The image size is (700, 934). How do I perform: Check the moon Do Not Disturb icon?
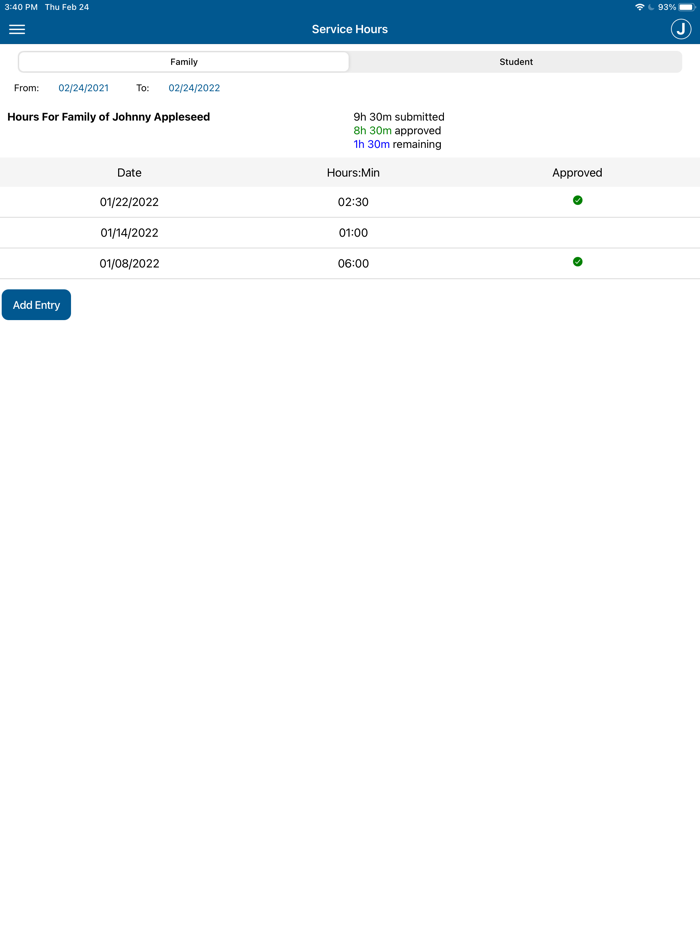[x=651, y=7]
